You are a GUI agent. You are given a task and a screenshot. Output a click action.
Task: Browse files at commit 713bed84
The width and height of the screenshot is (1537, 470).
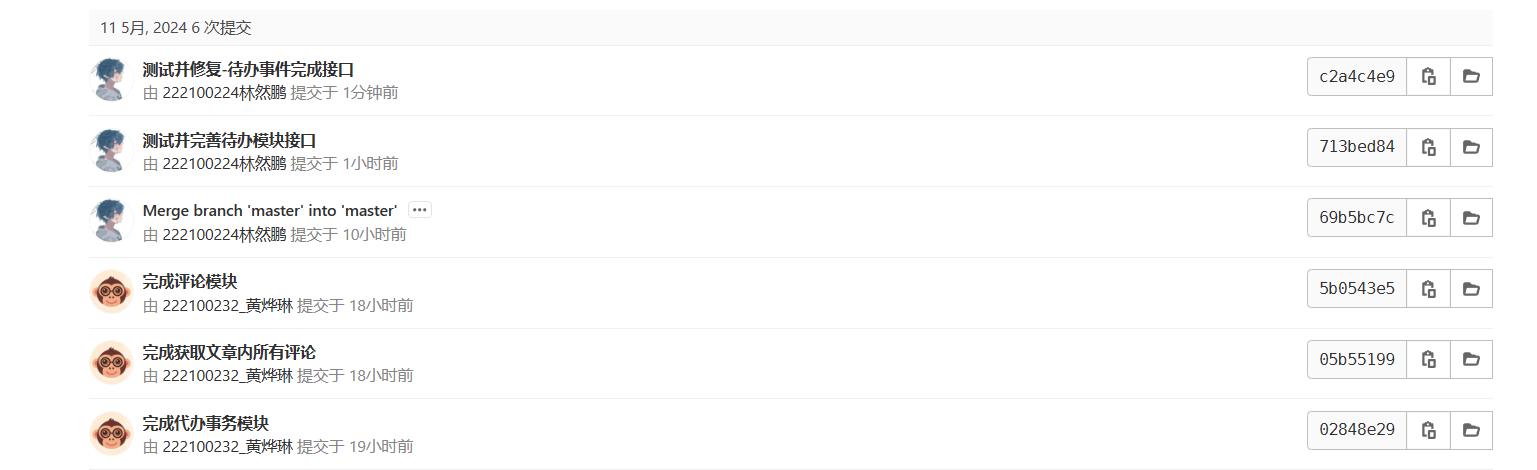point(1471,147)
